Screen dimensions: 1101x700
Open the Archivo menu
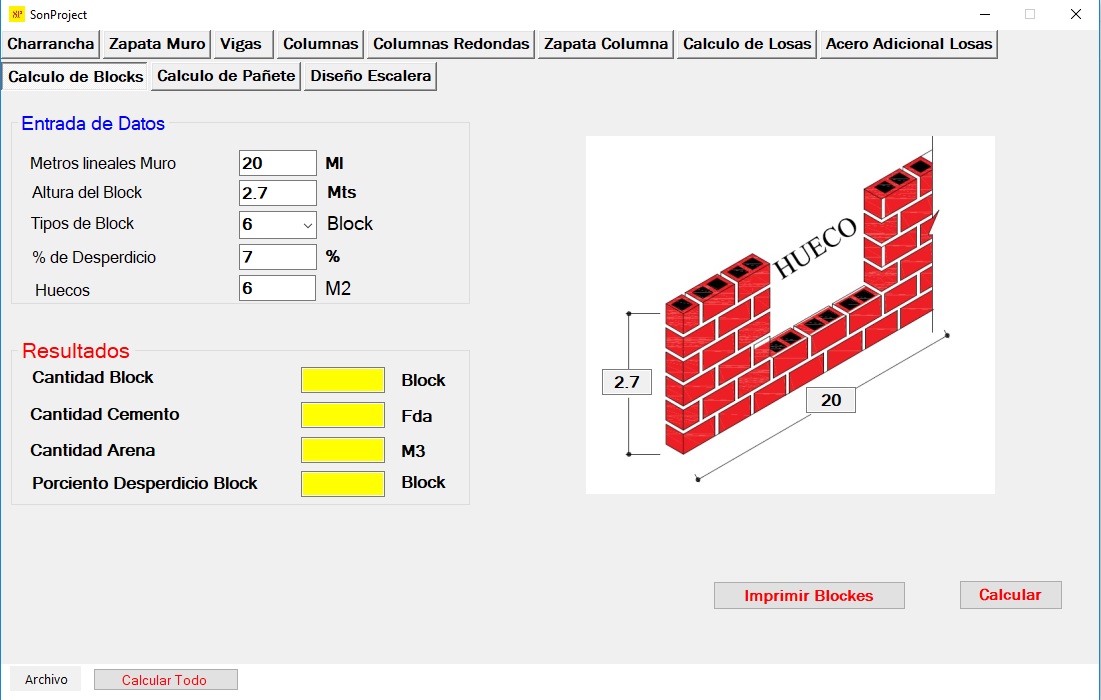44,678
